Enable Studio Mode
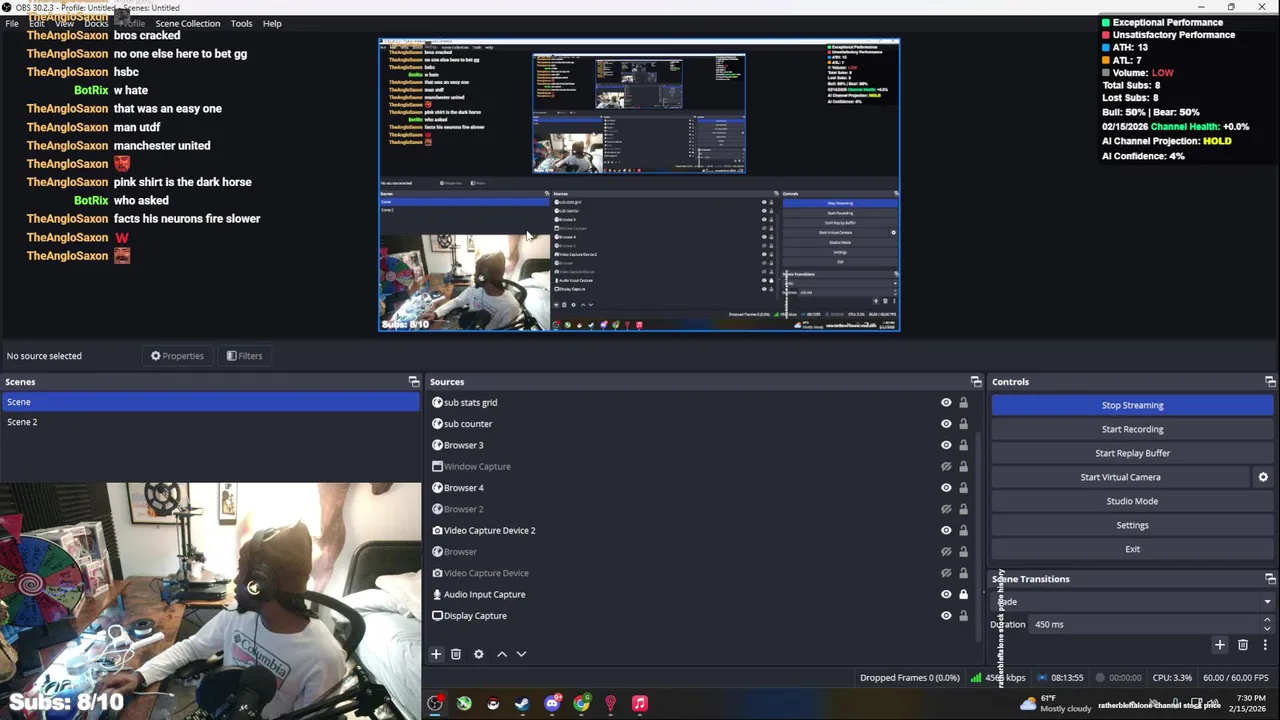 coord(1132,501)
